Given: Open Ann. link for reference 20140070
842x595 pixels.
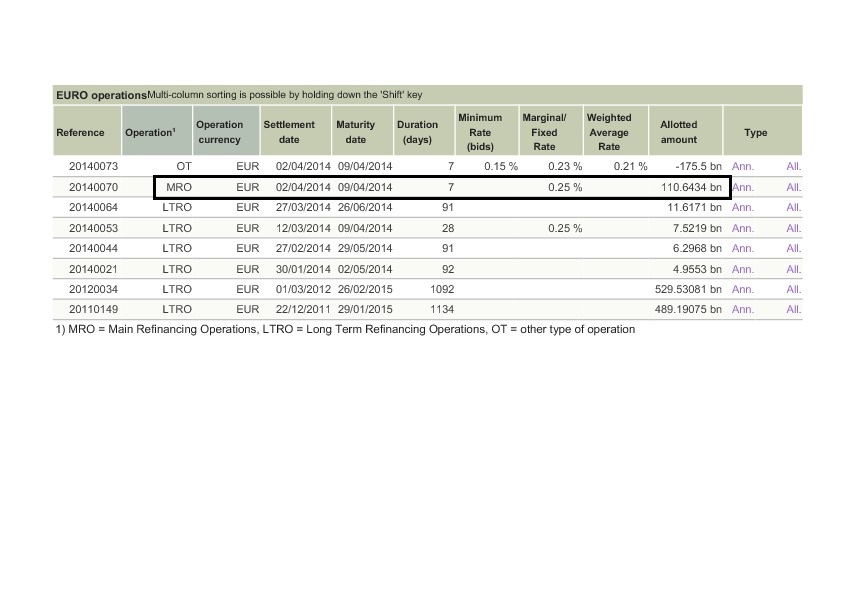Looking at the screenshot, I should (743, 187).
